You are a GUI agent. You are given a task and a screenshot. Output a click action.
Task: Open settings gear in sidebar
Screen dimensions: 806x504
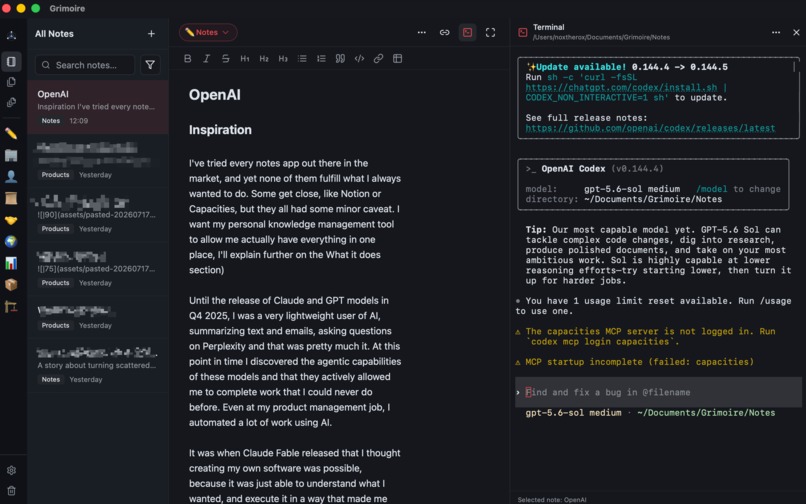[11, 470]
